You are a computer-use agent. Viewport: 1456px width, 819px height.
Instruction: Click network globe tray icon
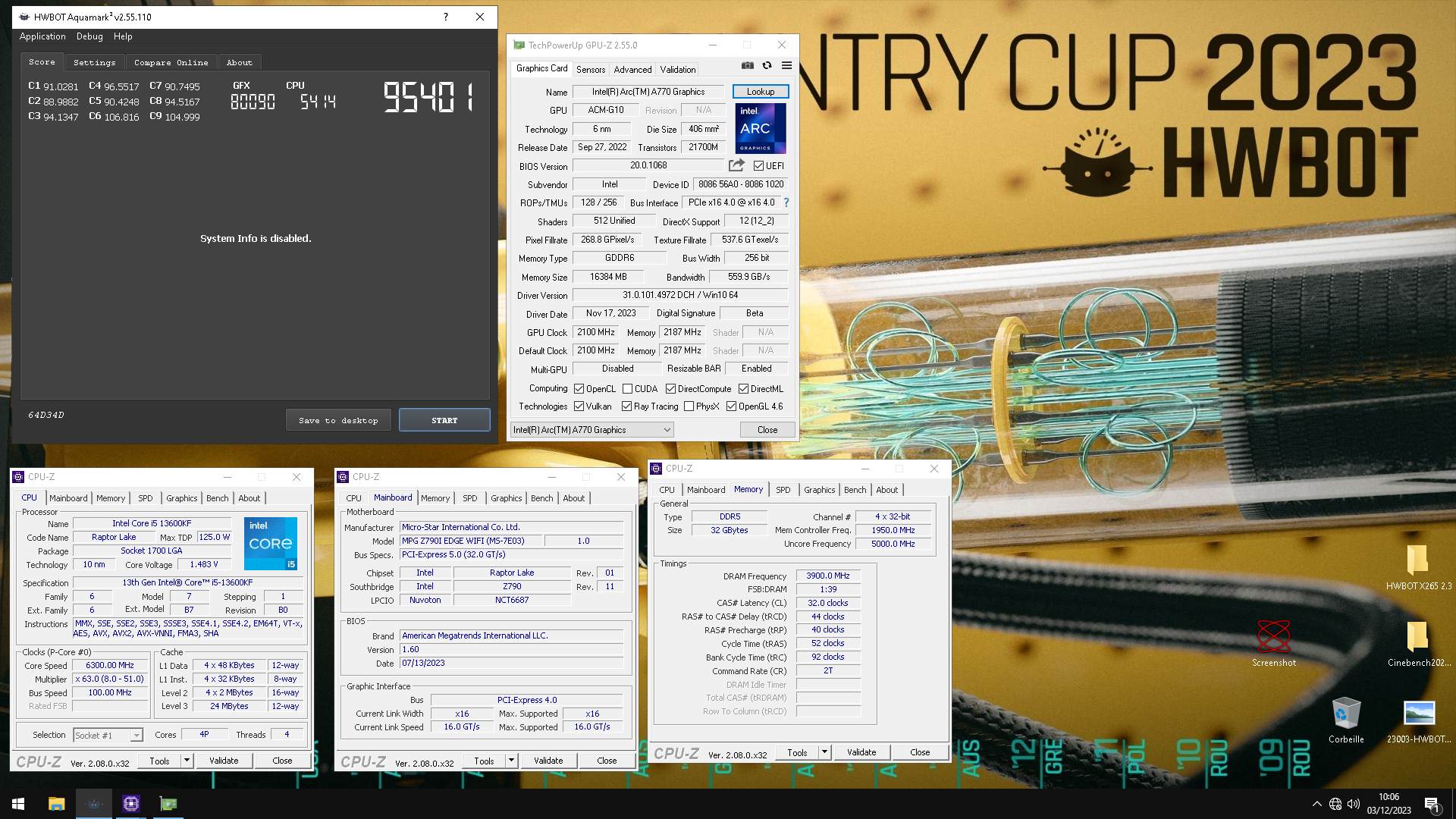[x=1335, y=804]
